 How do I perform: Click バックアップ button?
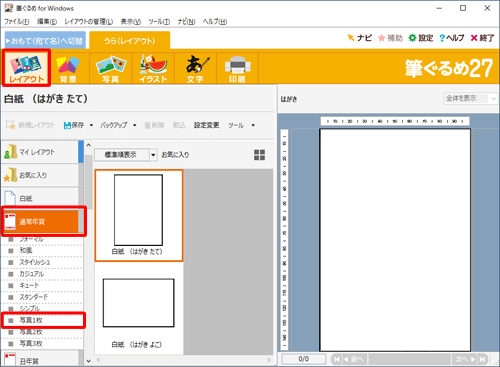(x=114, y=125)
